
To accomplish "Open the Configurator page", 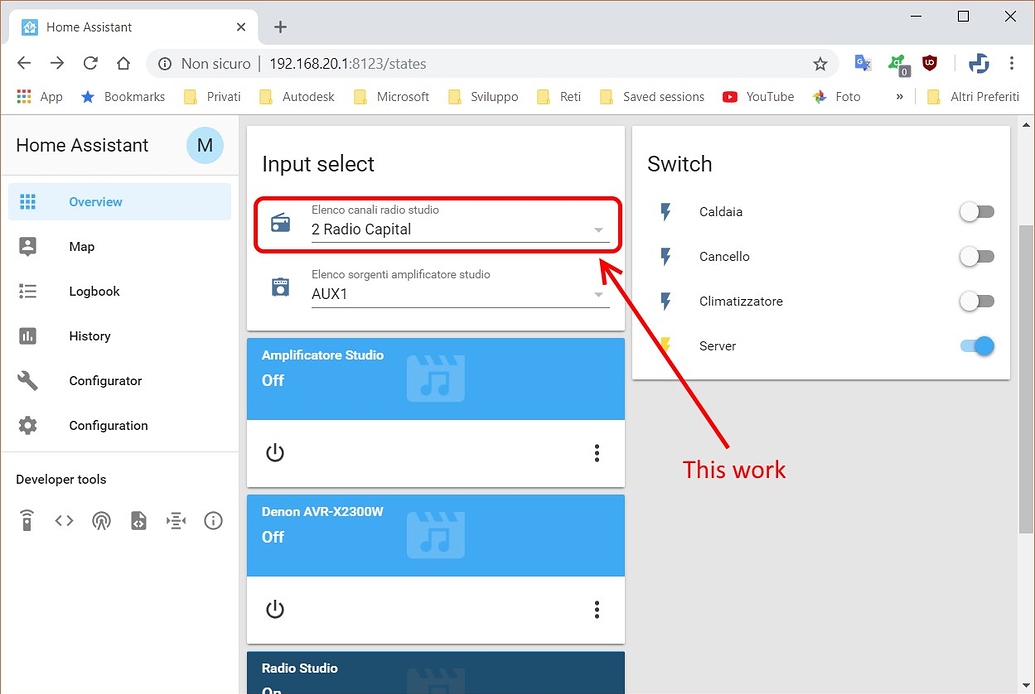I will point(107,380).
